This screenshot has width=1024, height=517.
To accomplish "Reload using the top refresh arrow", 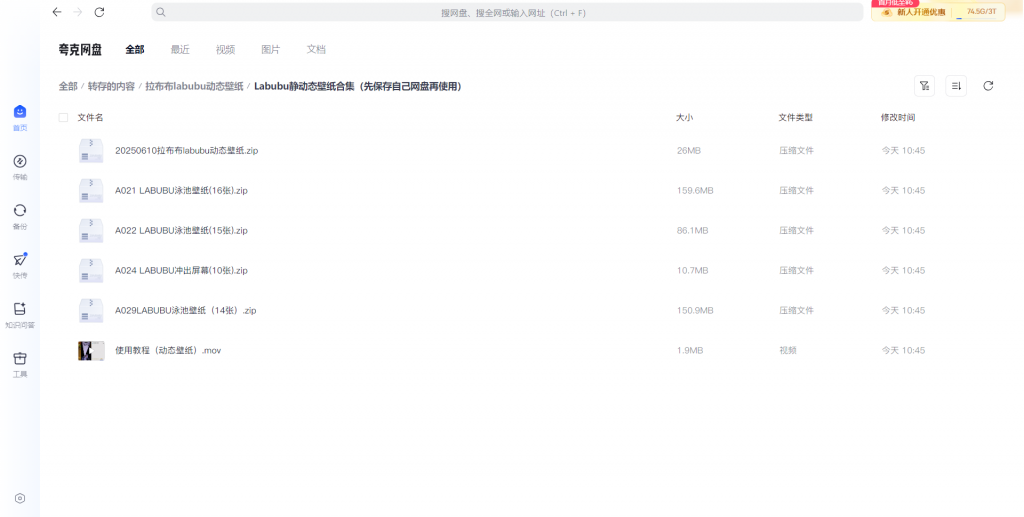I will (99, 12).
